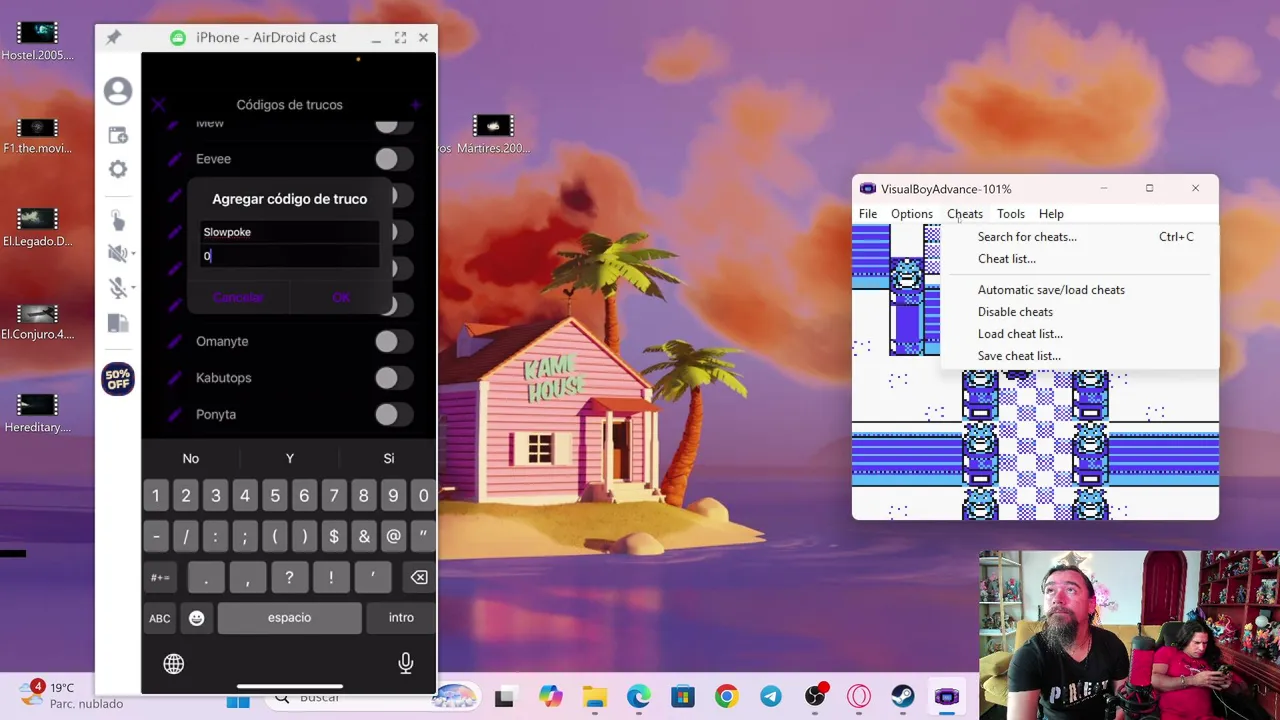
Task: Toggle the Kabutops cheat switch
Action: click(x=393, y=378)
